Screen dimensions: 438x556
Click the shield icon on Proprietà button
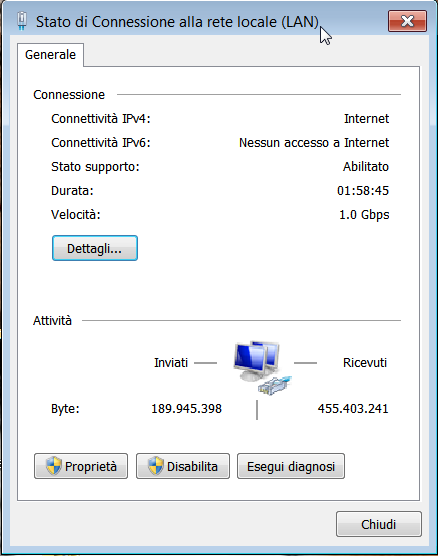click(x=54, y=466)
